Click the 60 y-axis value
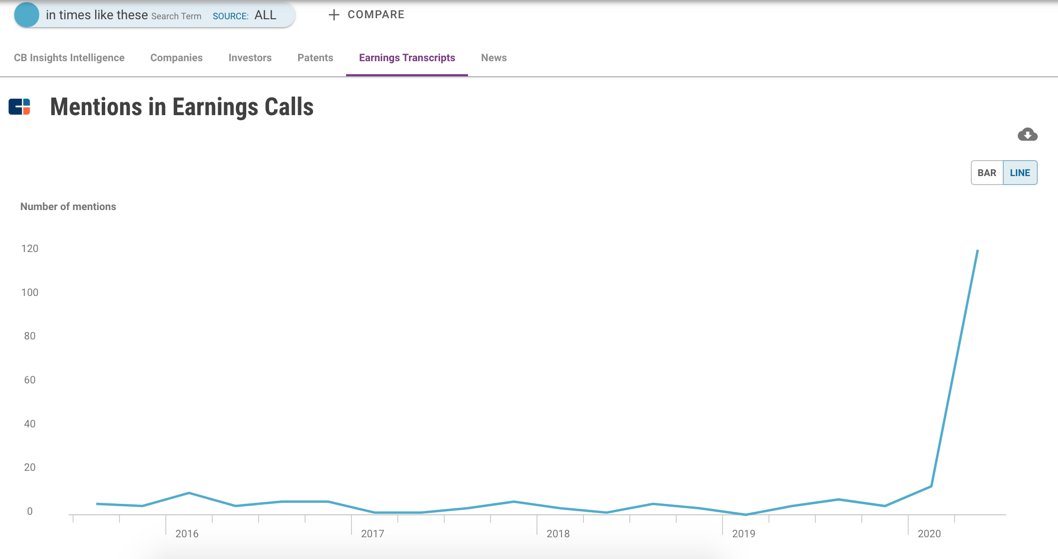1058x559 pixels. tap(30, 380)
